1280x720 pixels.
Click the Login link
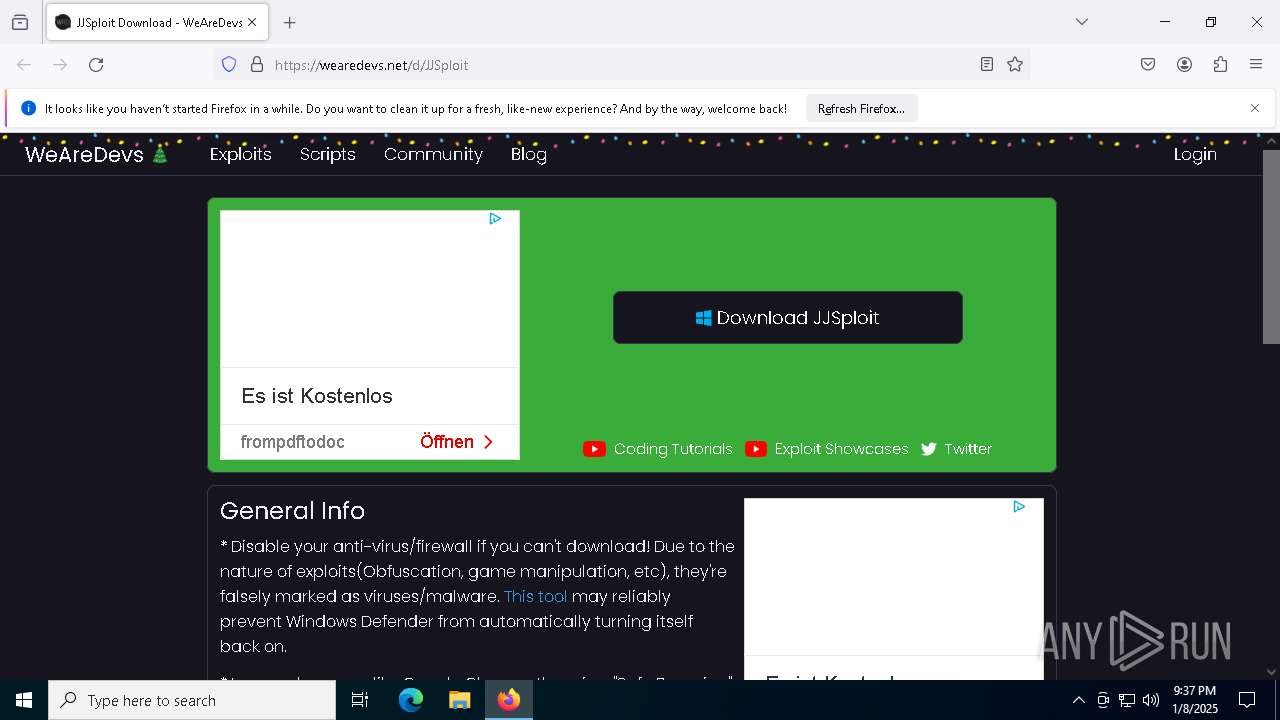pos(1195,155)
